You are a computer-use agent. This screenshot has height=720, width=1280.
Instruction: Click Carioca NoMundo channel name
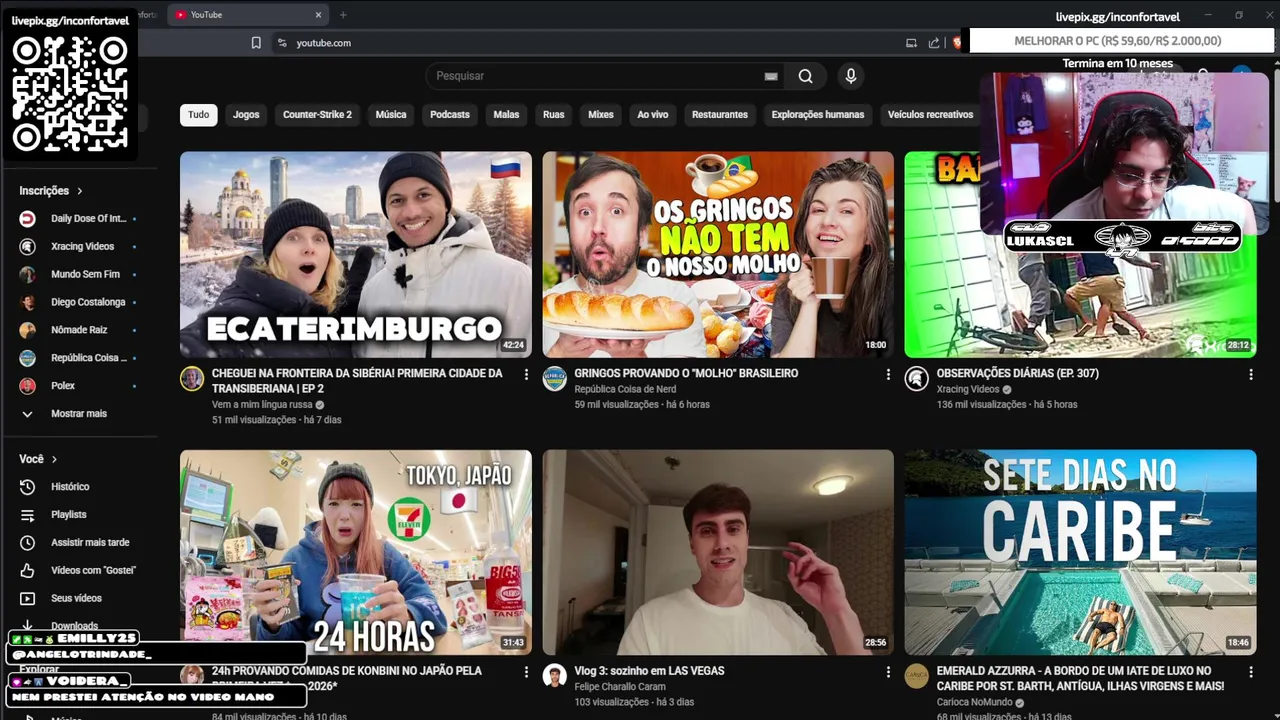[974, 702]
